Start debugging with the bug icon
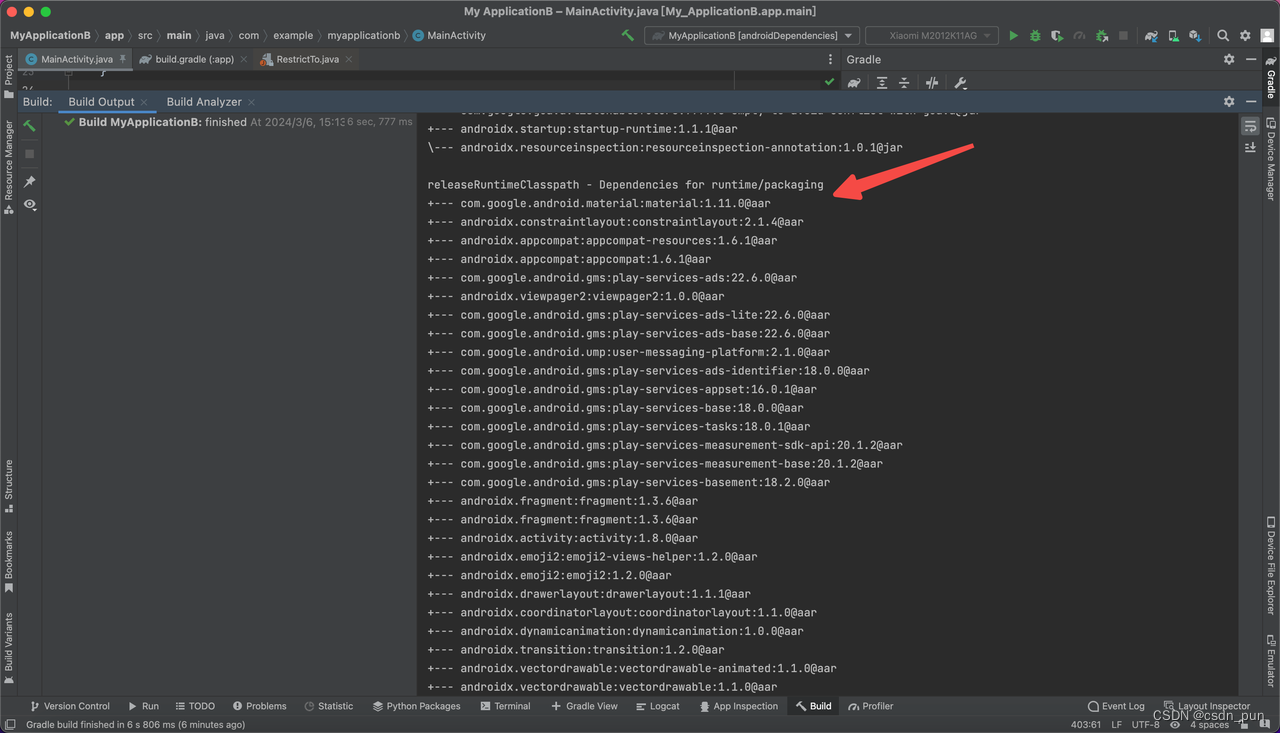The width and height of the screenshot is (1280, 733). pos(1035,35)
